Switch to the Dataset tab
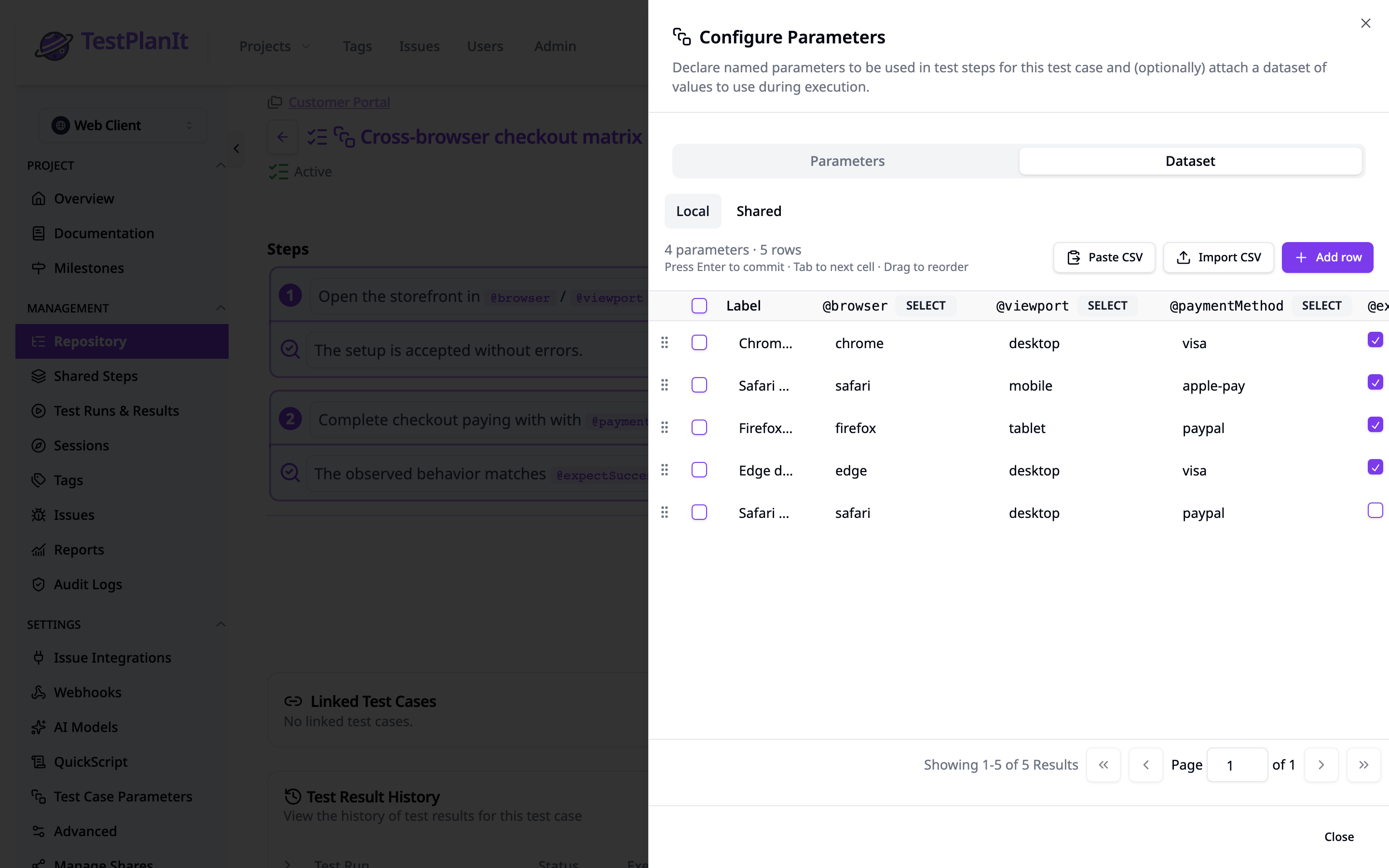 point(1190,162)
